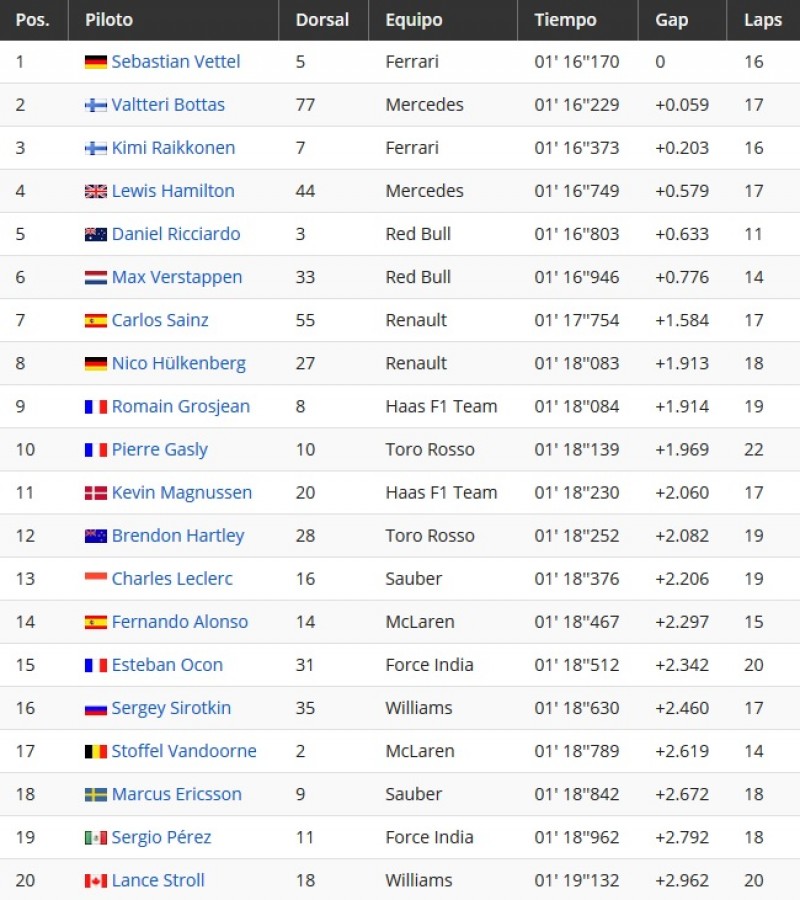Click the Belgian flag next to Stoffel Vandoorne

(96, 751)
